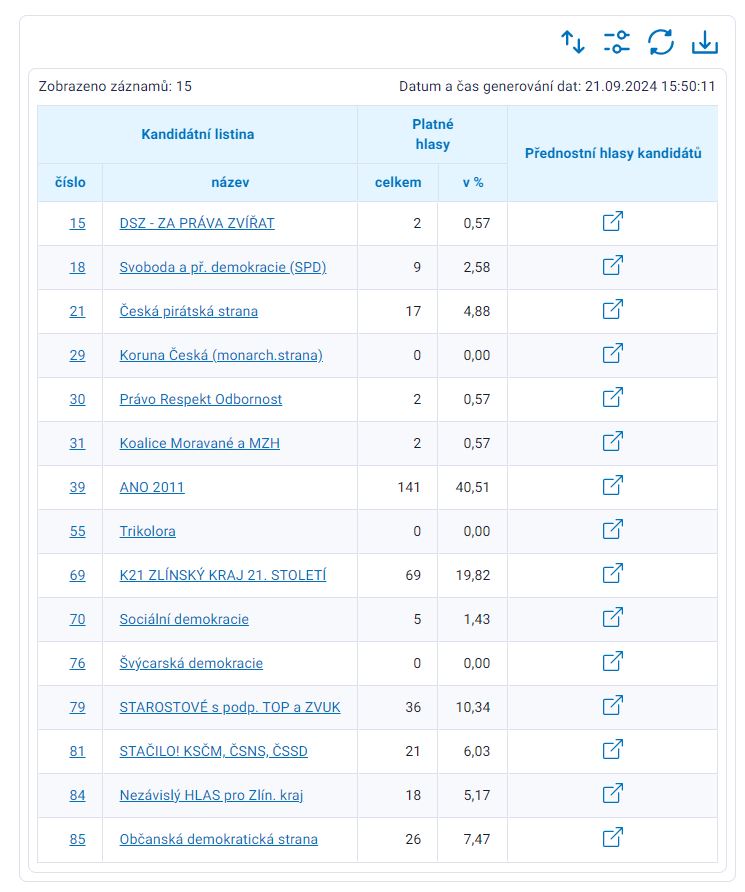Click list number 21 link
The height and width of the screenshot is (892, 745).
77,311
